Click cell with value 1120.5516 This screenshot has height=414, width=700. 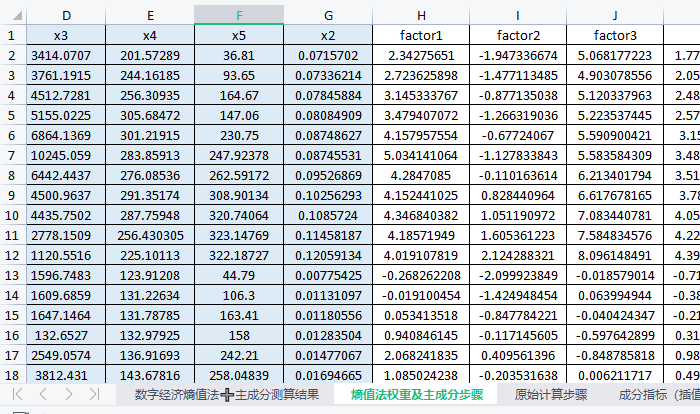[x=66, y=255]
